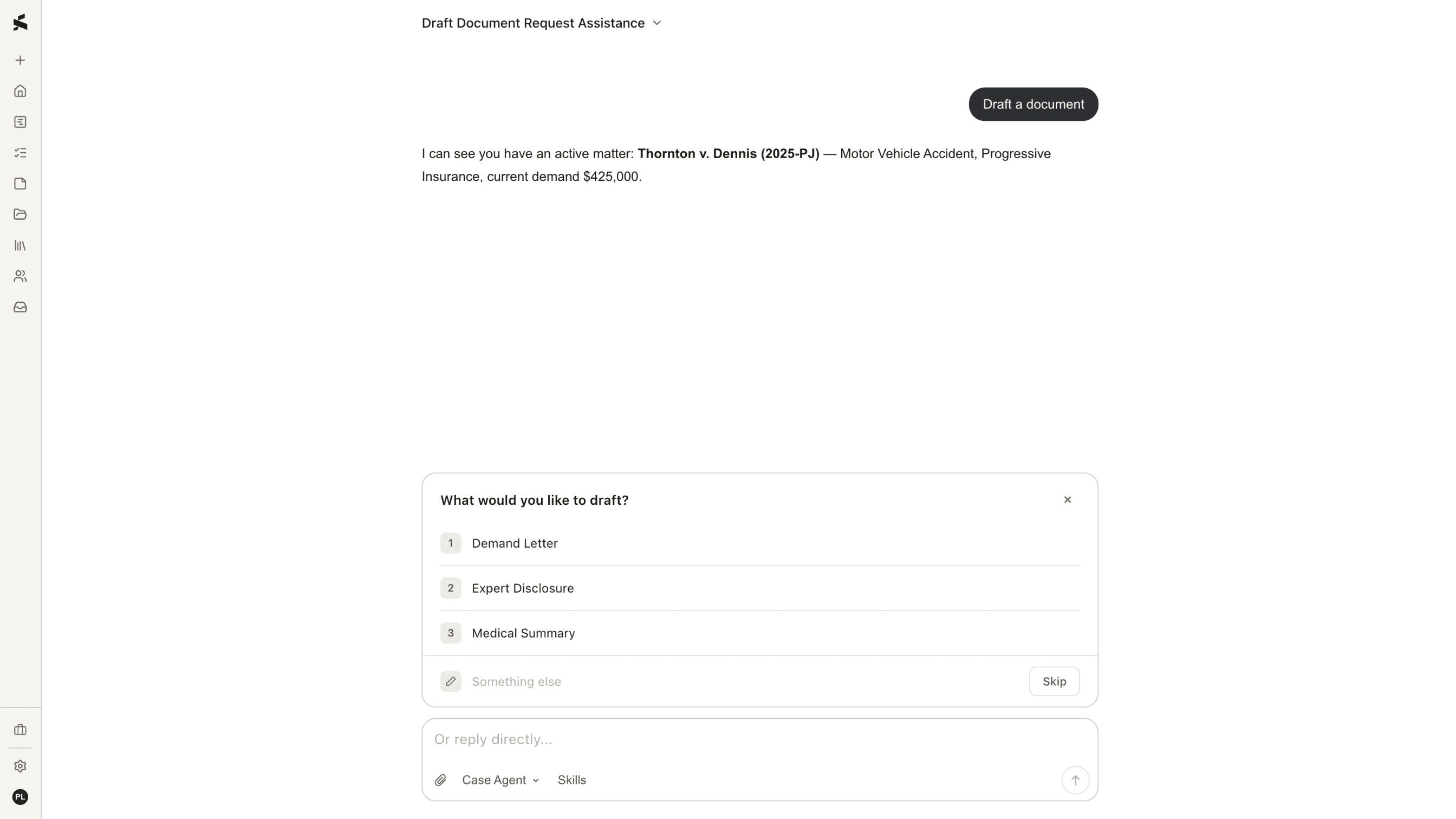Open the Case Agent dropdown

[x=500, y=780]
